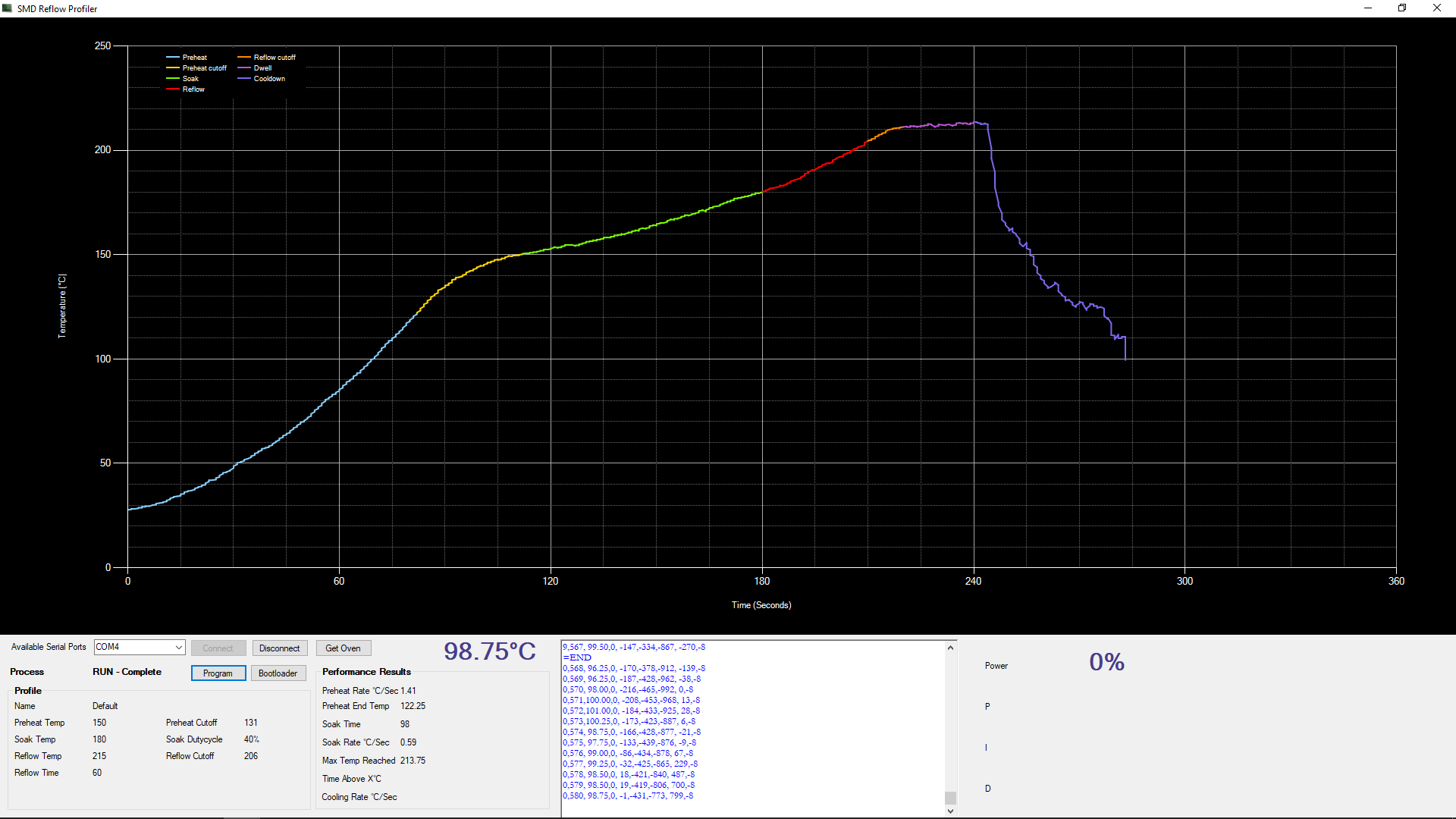
Task: Click the Preheat Temp value 150
Action: (x=99, y=723)
